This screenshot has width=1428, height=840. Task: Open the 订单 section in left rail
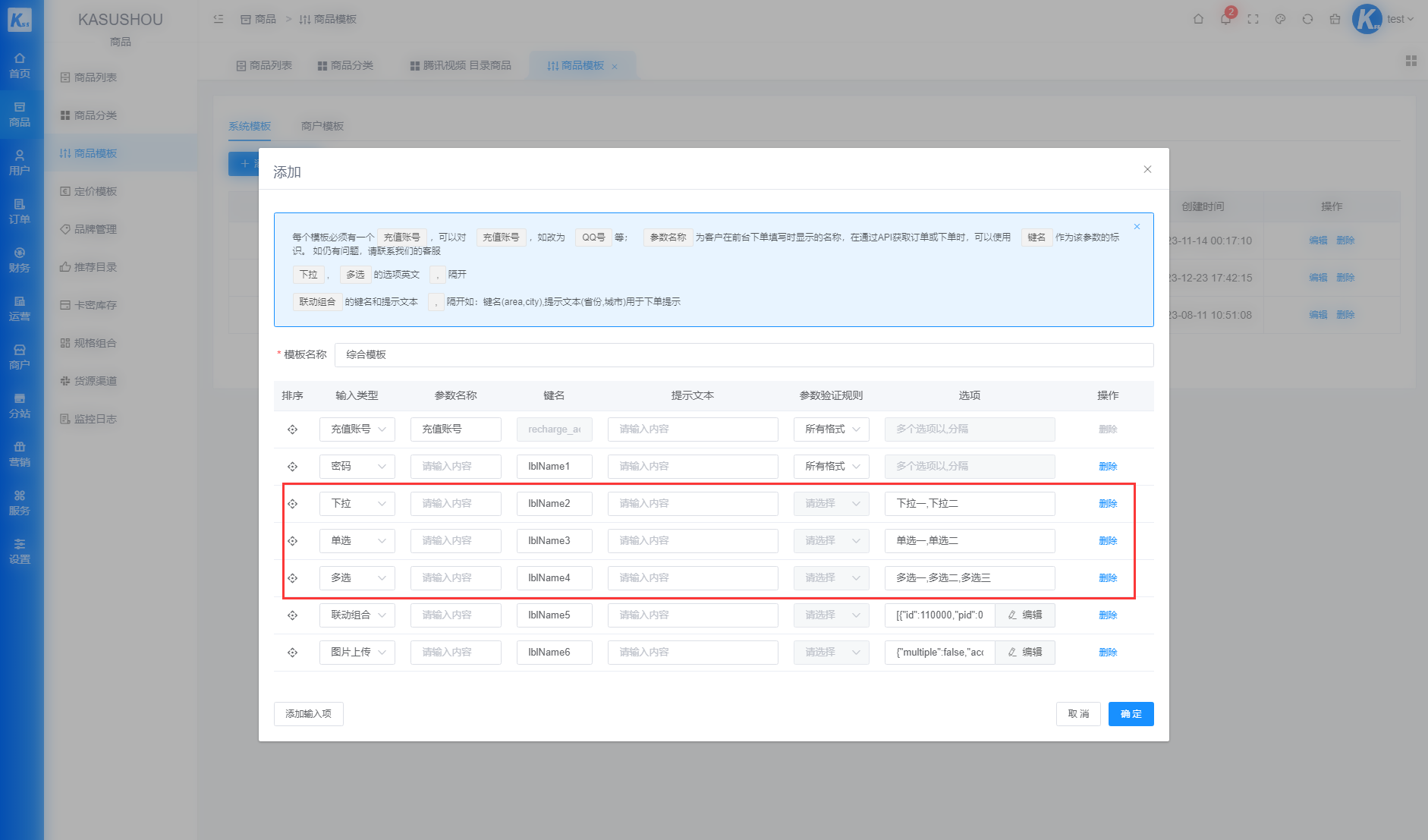point(20,211)
